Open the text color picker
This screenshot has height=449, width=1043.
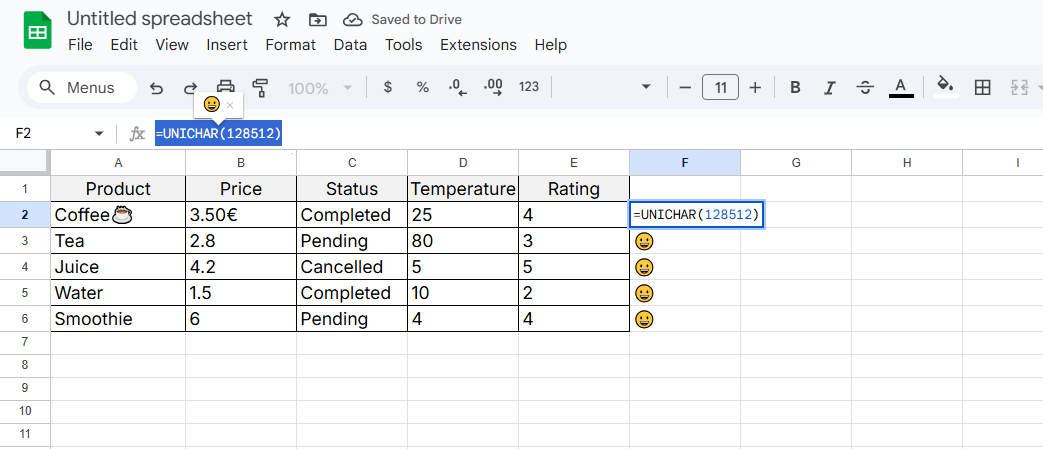901,88
